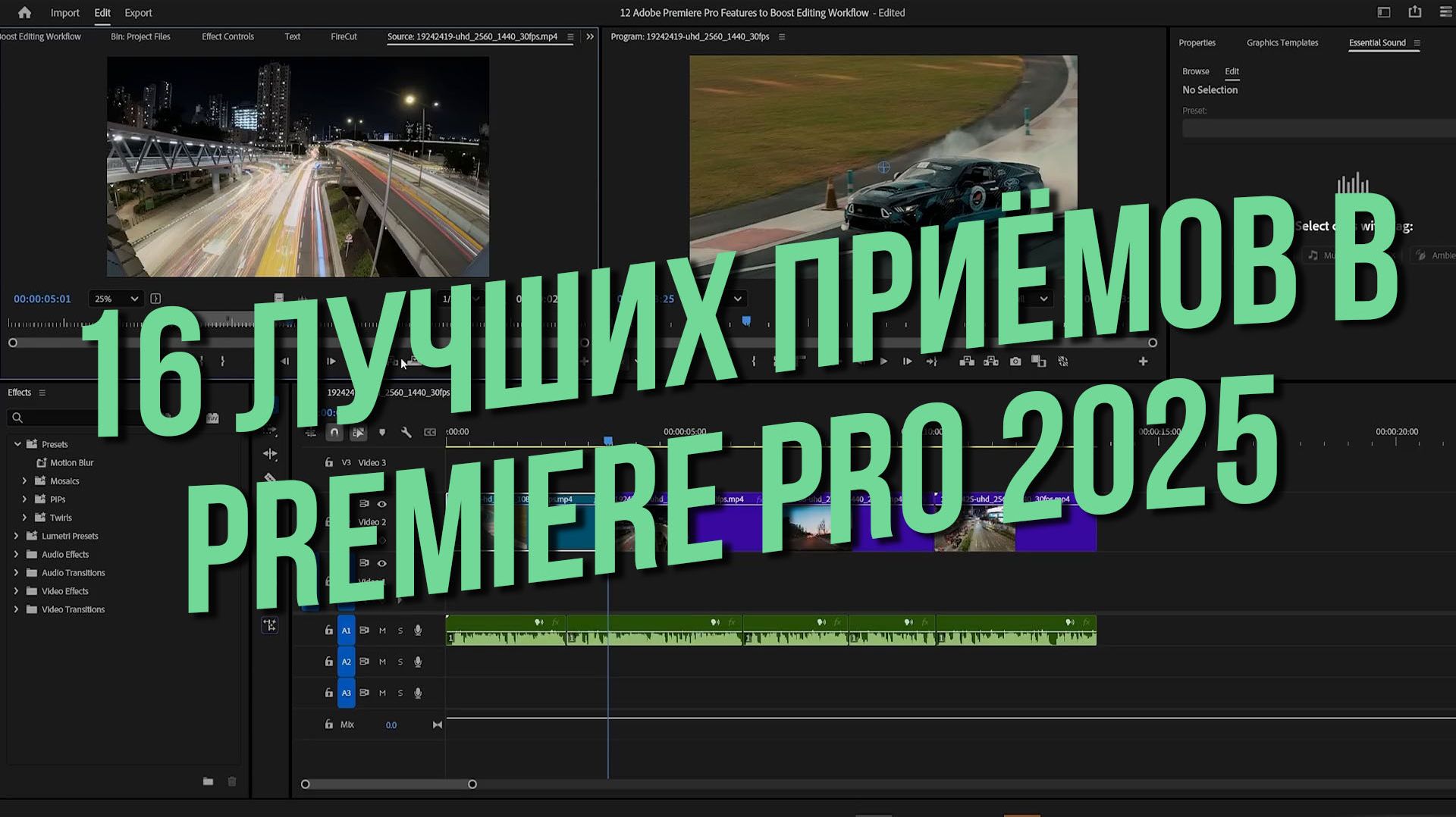This screenshot has height=817, width=1456.
Task: Expand the Twirls folder
Action: 24,518
